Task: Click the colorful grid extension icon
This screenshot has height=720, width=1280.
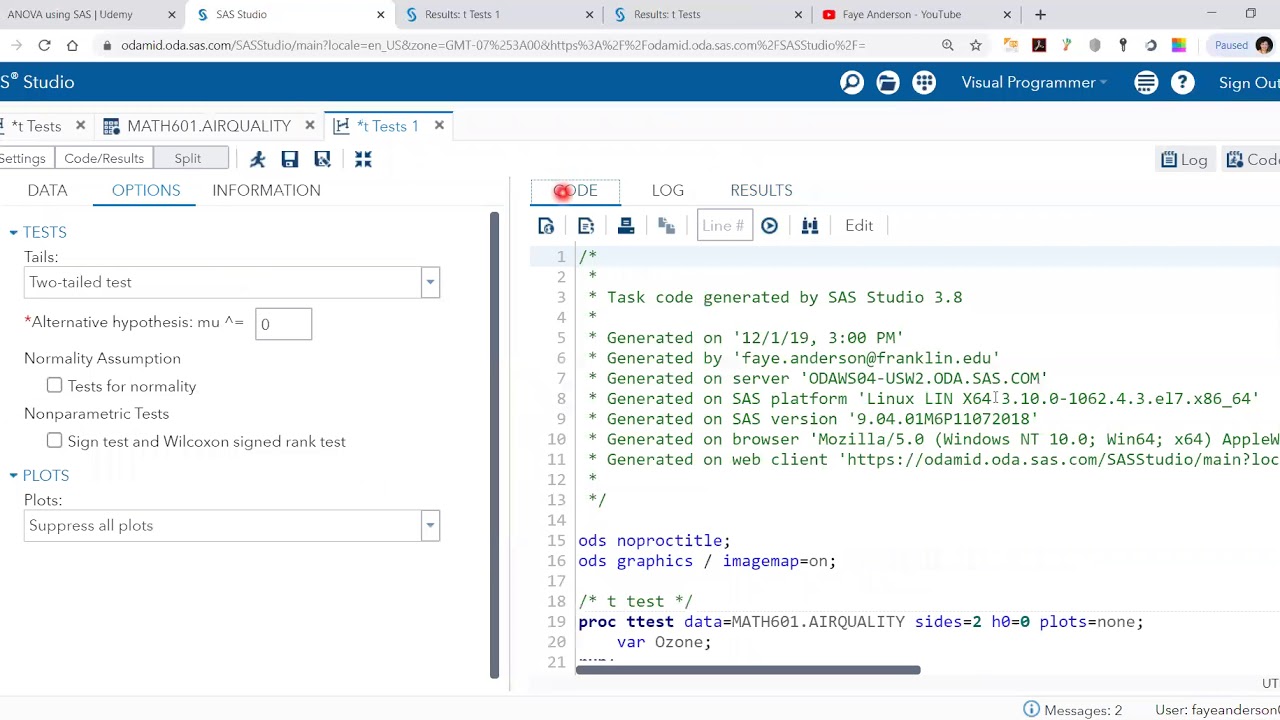Action: click(x=1179, y=45)
